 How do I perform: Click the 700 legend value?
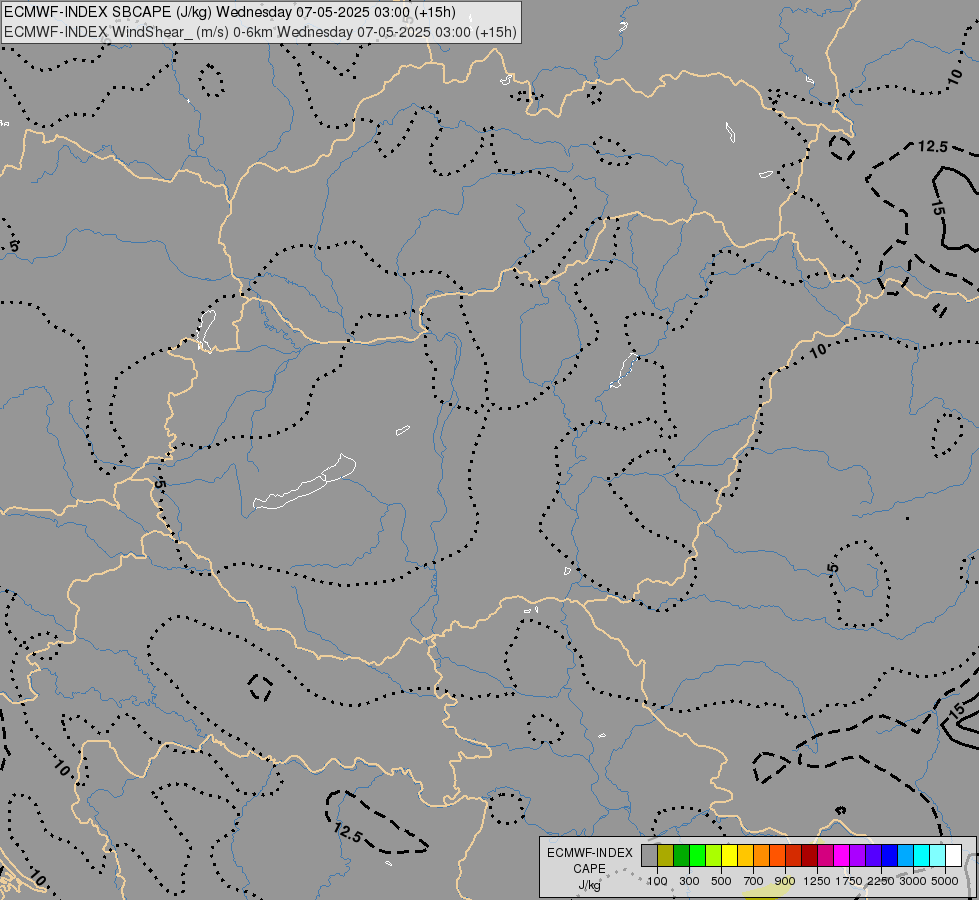tap(754, 881)
